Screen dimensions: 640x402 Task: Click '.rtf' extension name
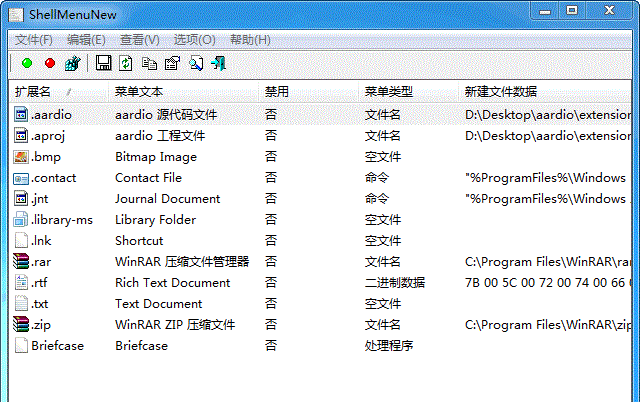(x=39, y=283)
